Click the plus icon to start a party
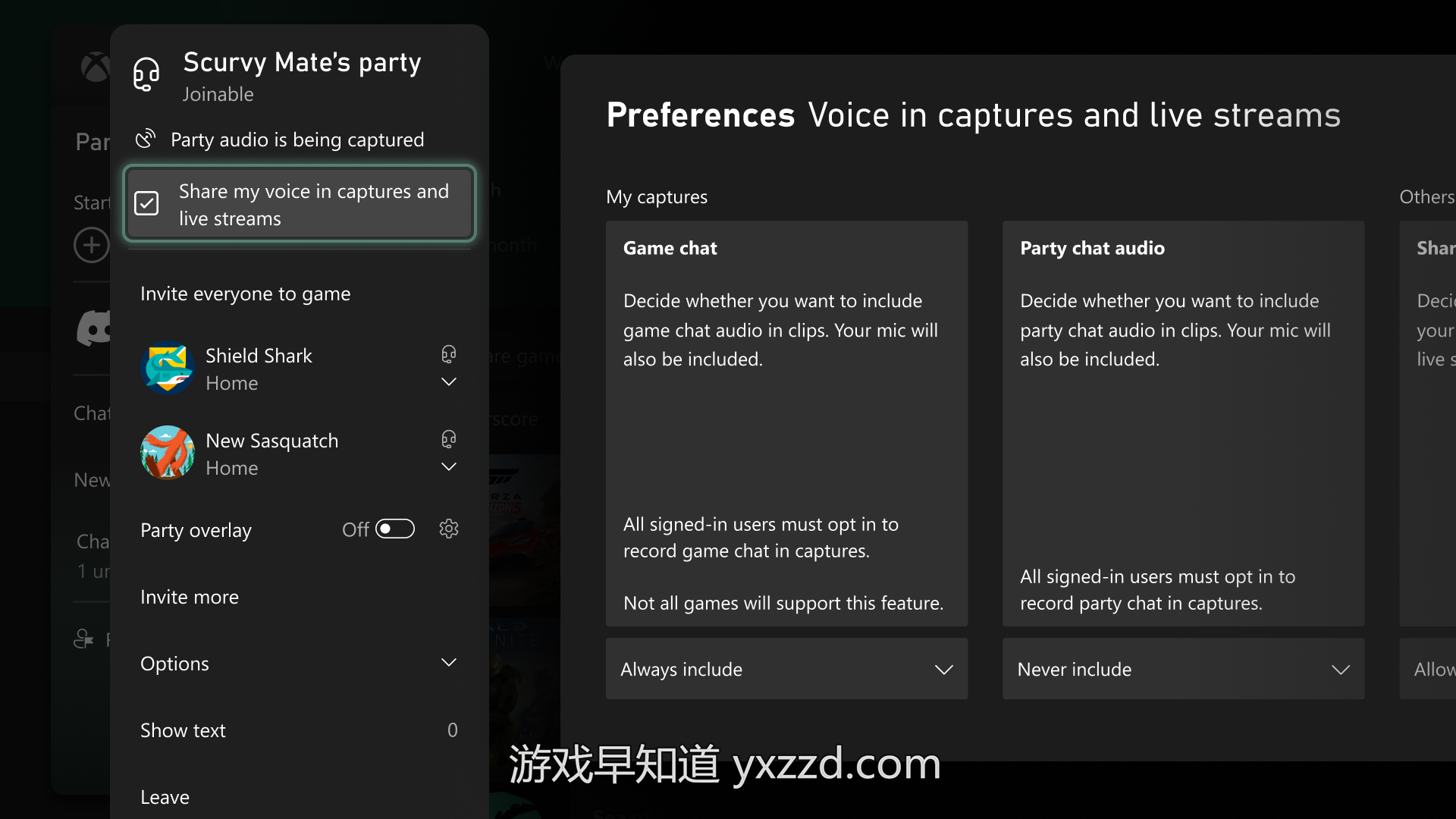The image size is (1456, 819). point(92,245)
